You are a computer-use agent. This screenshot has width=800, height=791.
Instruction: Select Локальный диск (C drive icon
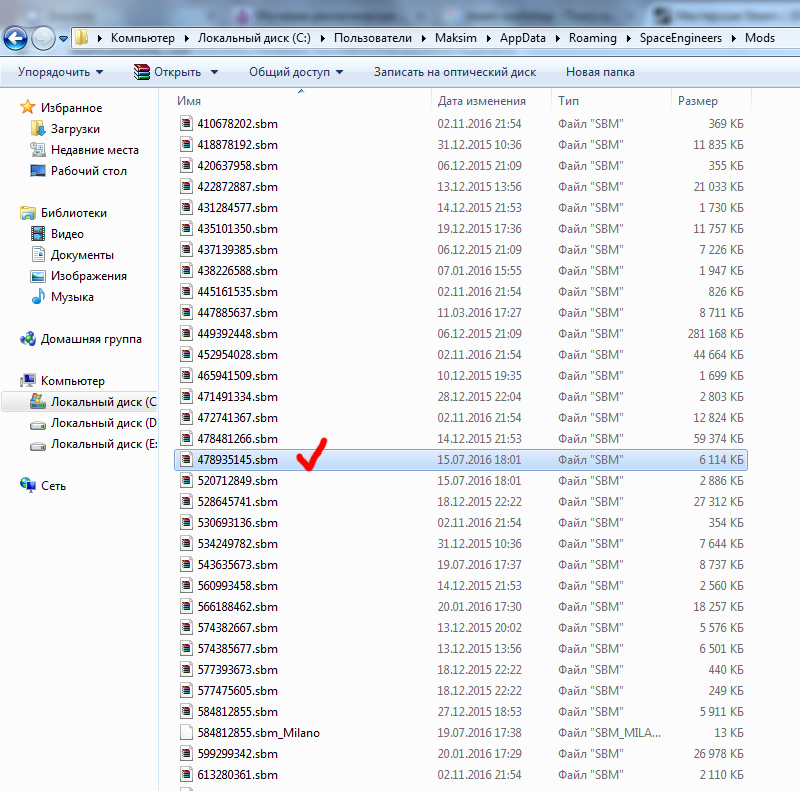tap(38, 401)
